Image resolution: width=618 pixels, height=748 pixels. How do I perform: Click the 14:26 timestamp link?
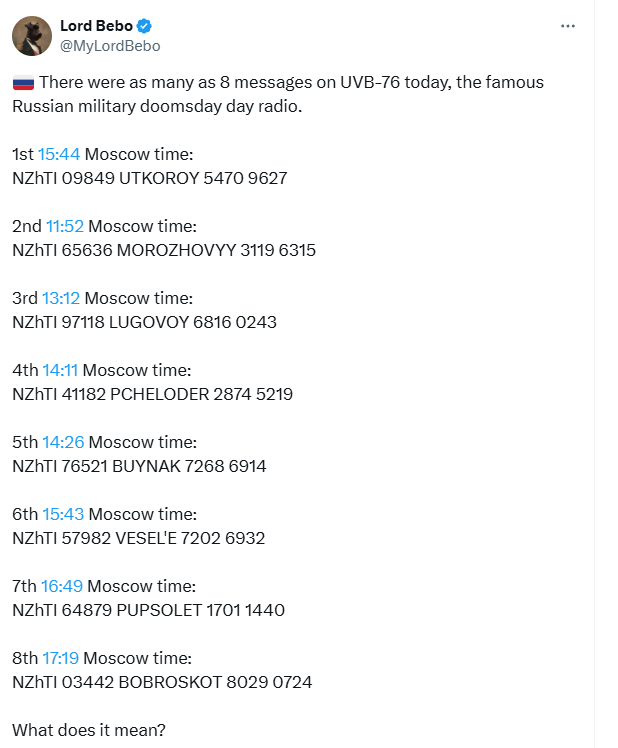pyautogui.click(x=63, y=442)
